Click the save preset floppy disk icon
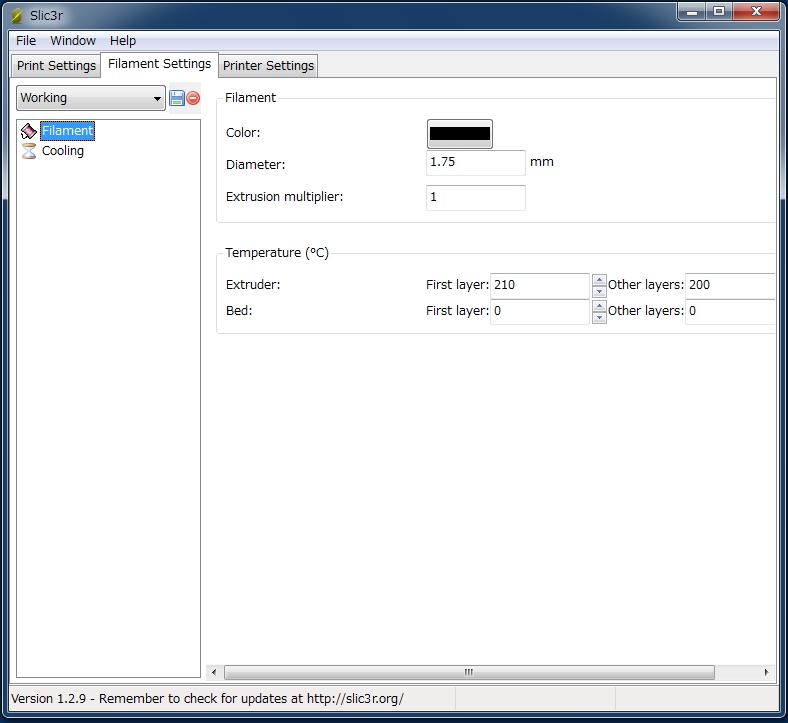Viewport: 788px width, 723px height. coord(176,98)
